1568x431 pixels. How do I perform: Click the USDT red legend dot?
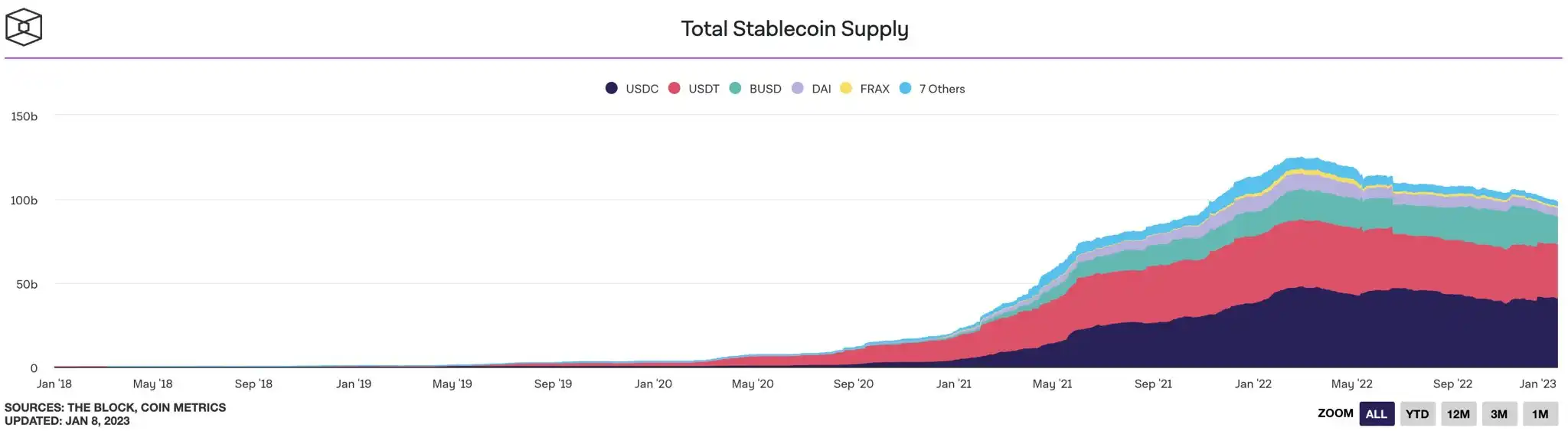click(675, 88)
